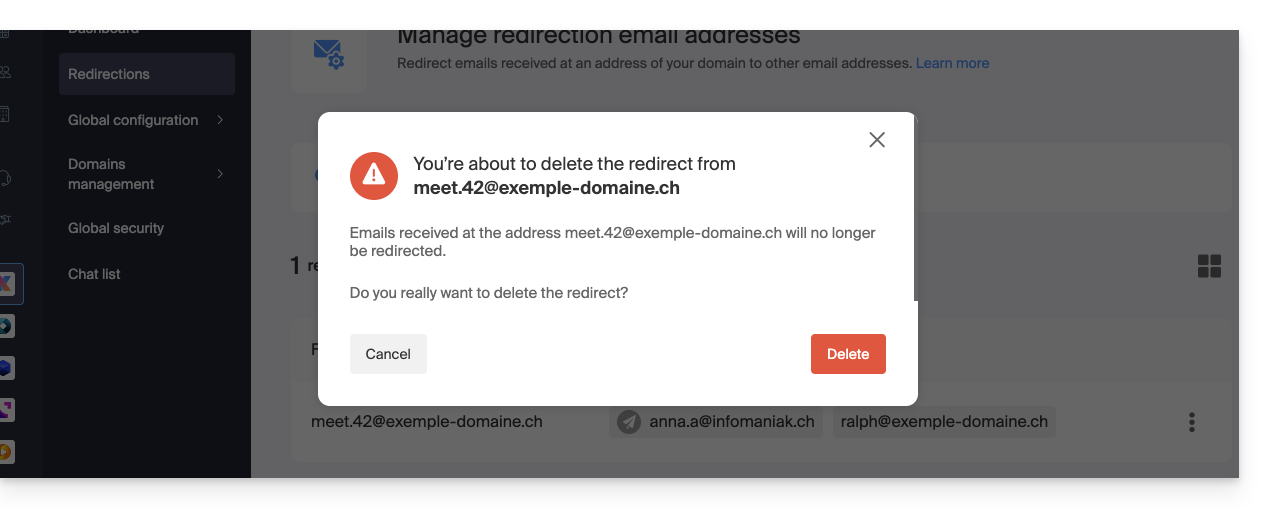The height and width of the screenshot is (508, 1269).
Task: Open the highlighted Mail app icon in rail
Action: (x=7, y=284)
